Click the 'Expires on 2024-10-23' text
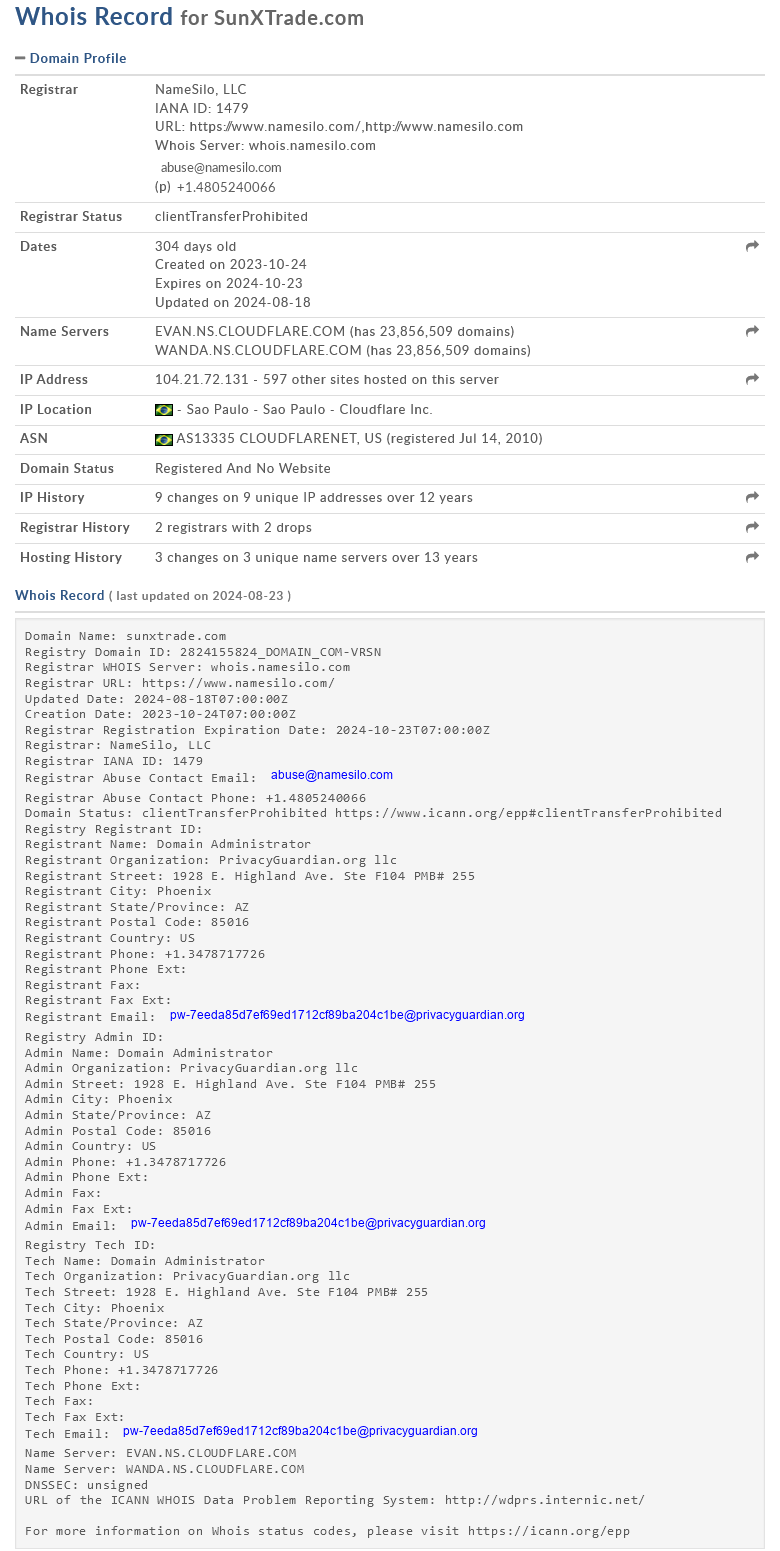This screenshot has width=780, height=1551. [230, 283]
